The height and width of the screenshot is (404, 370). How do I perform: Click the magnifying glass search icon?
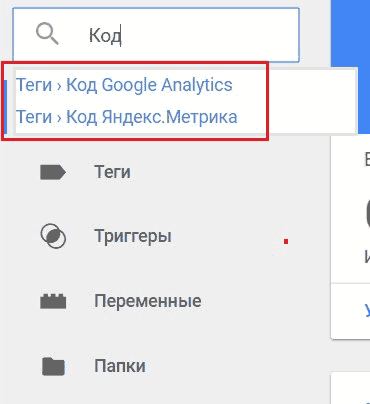[x=47, y=34]
